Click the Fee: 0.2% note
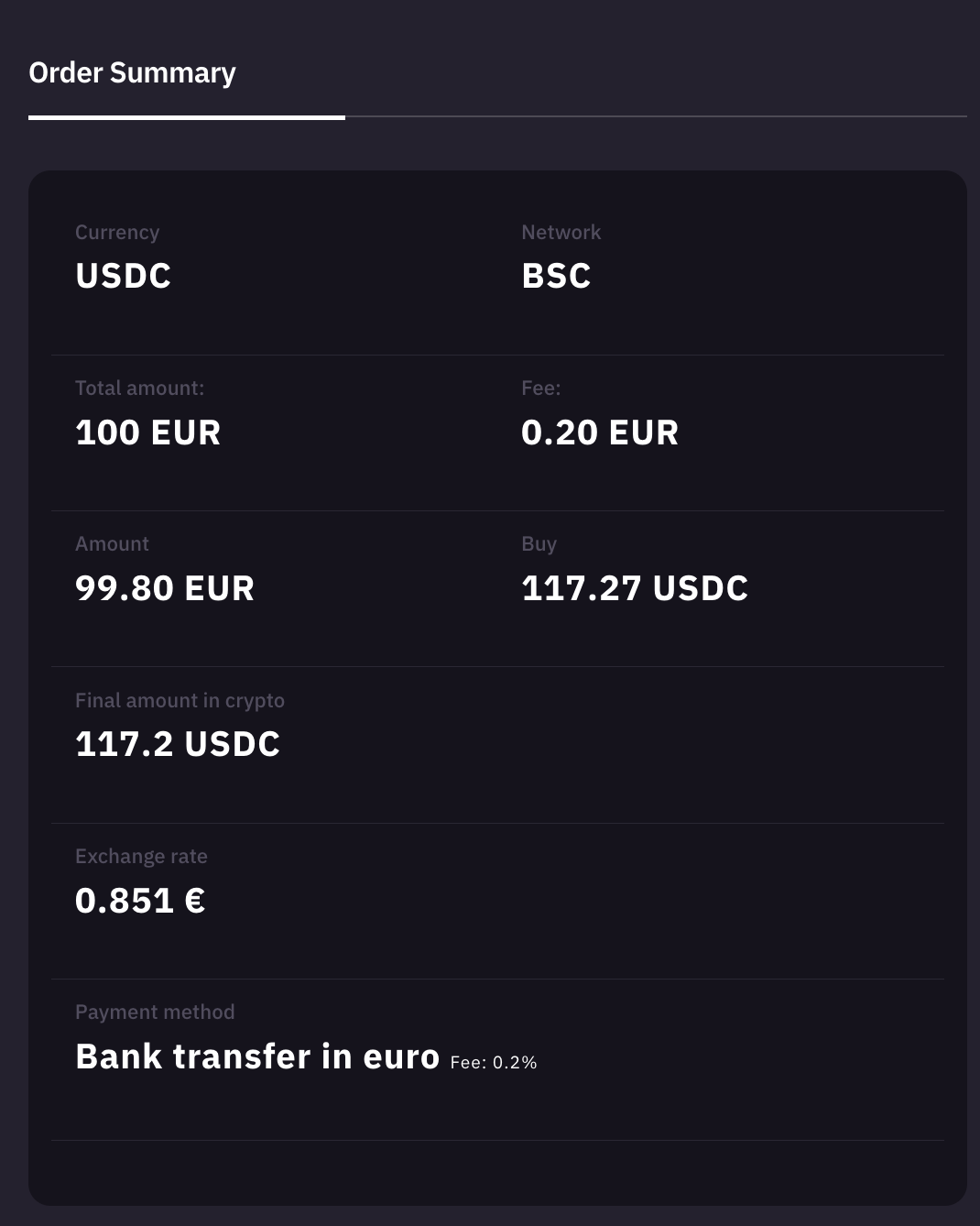The height and width of the screenshot is (1226, 980). [x=494, y=1063]
